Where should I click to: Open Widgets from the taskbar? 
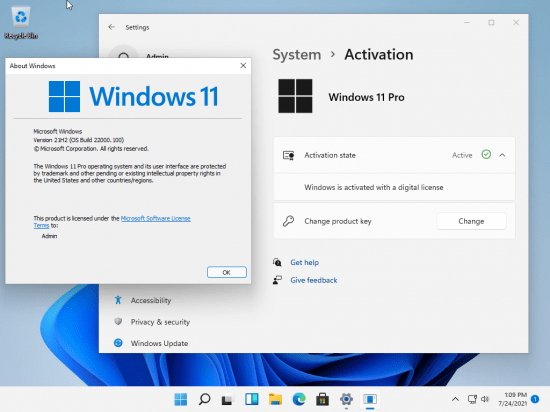tap(251, 399)
